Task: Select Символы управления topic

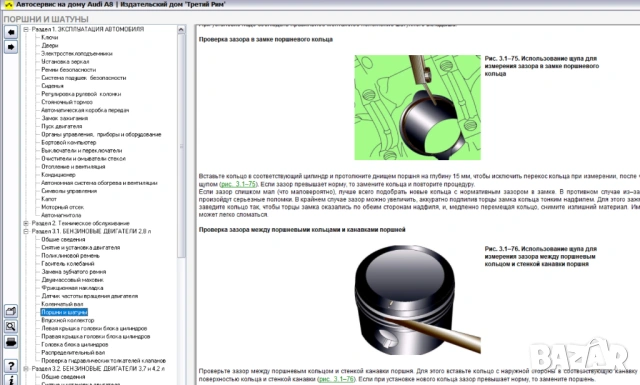Action: pos(69,191)
